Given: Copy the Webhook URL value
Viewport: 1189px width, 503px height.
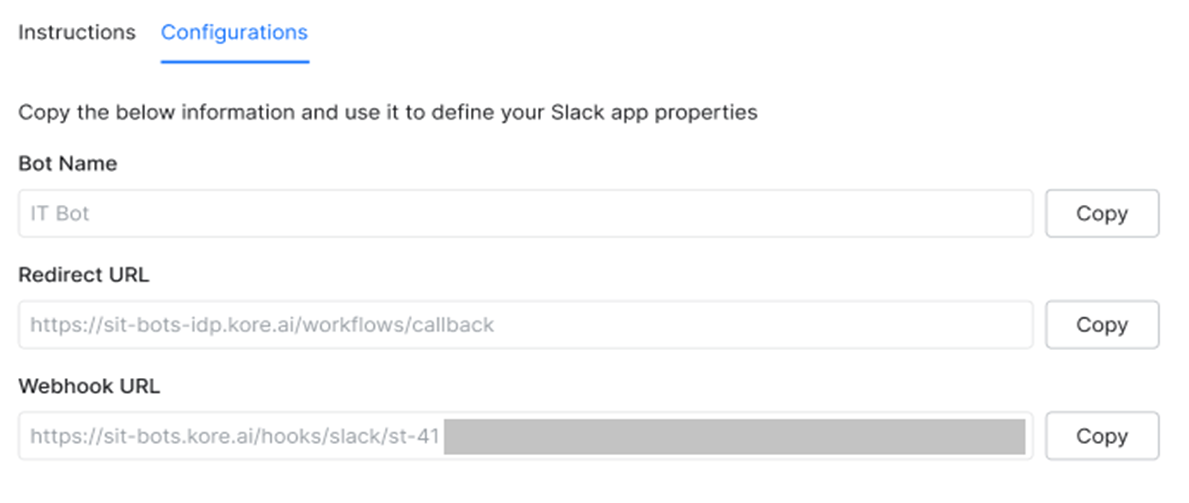Looking at the screenshot, I should click(1101, 436).
